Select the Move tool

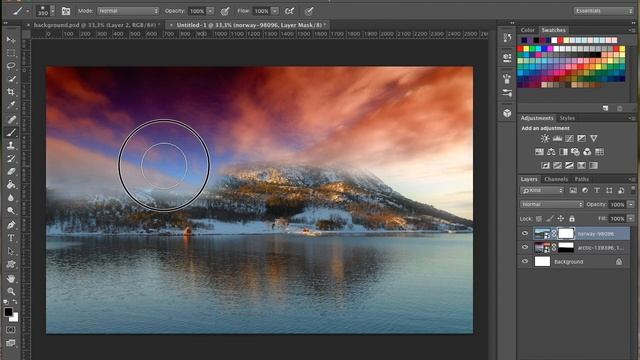coord(11,40)
